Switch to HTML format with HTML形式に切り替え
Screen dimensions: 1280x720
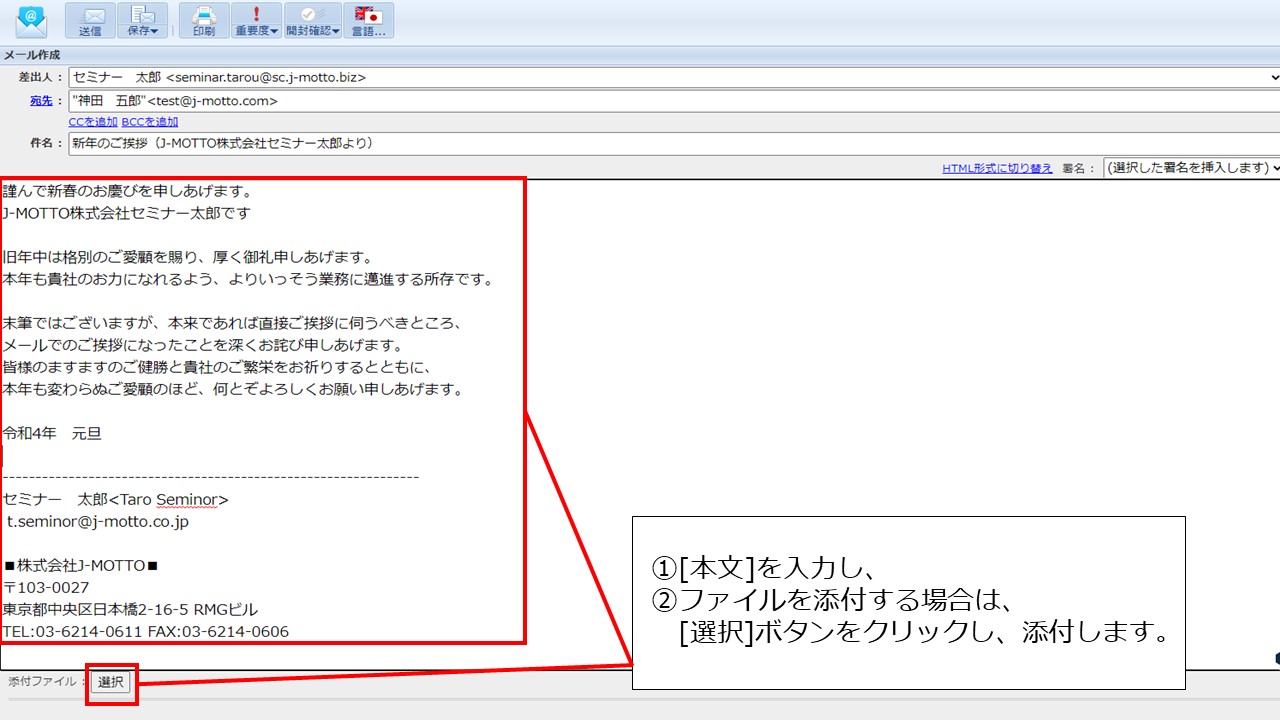(x=997, y=168)
